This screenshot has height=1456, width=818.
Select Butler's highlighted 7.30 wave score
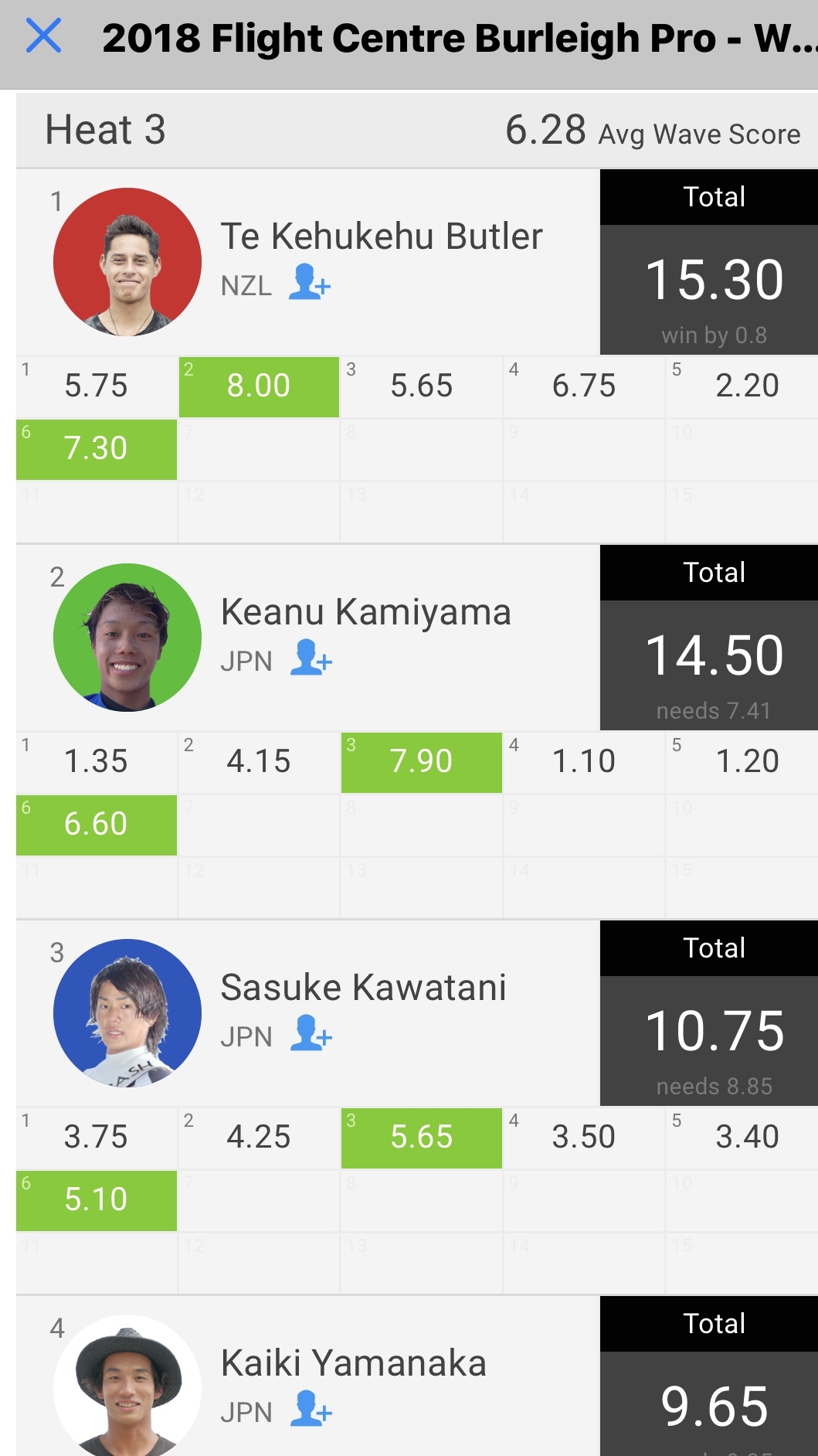[x=97, y=449]
